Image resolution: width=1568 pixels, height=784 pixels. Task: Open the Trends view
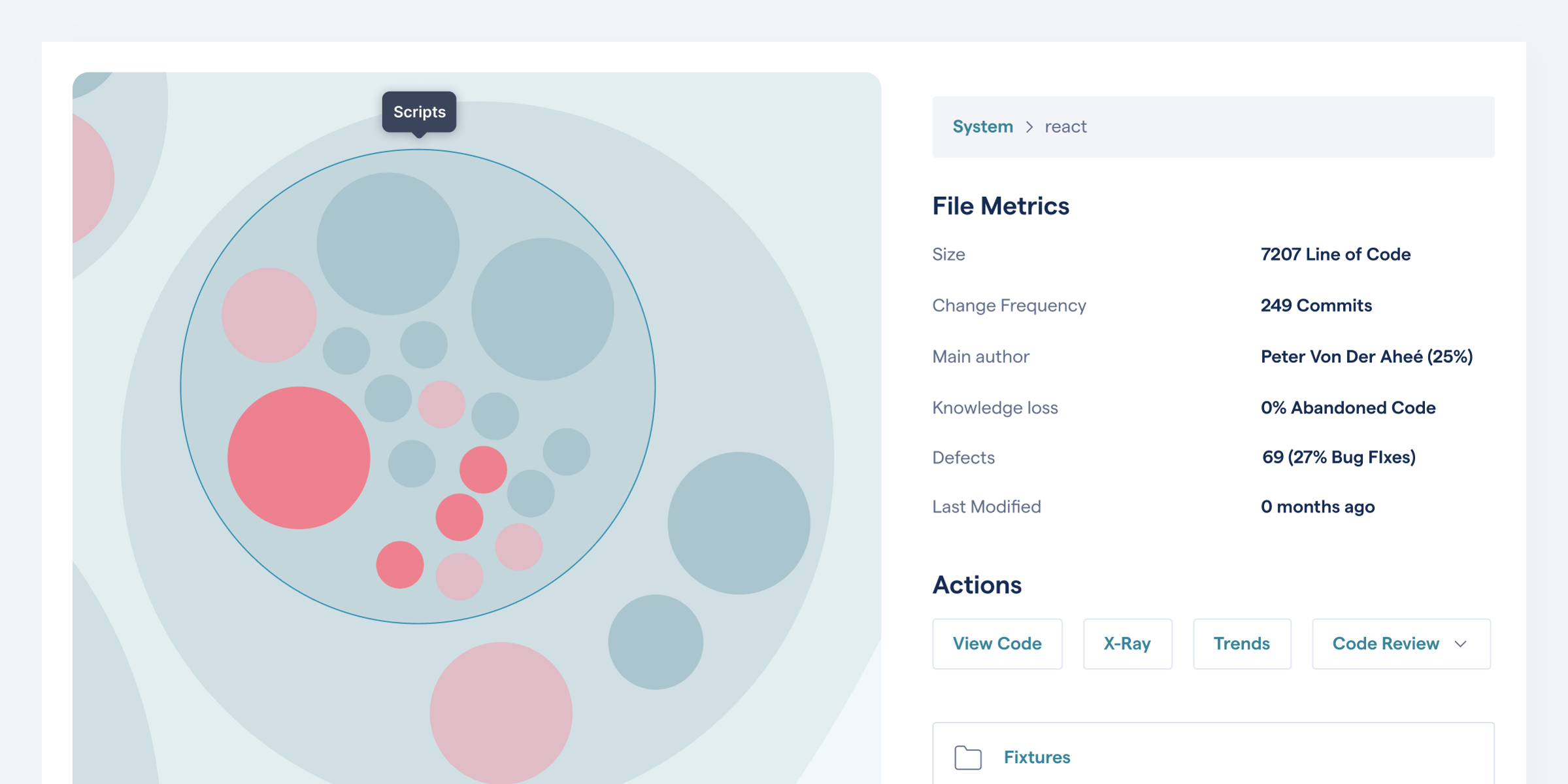pyautogui.click(x=1241, y=643)
